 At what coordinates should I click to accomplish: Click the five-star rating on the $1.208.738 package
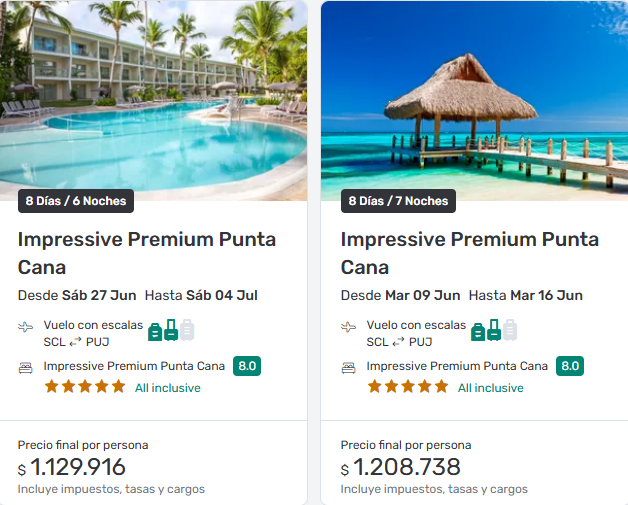point(408,387)
